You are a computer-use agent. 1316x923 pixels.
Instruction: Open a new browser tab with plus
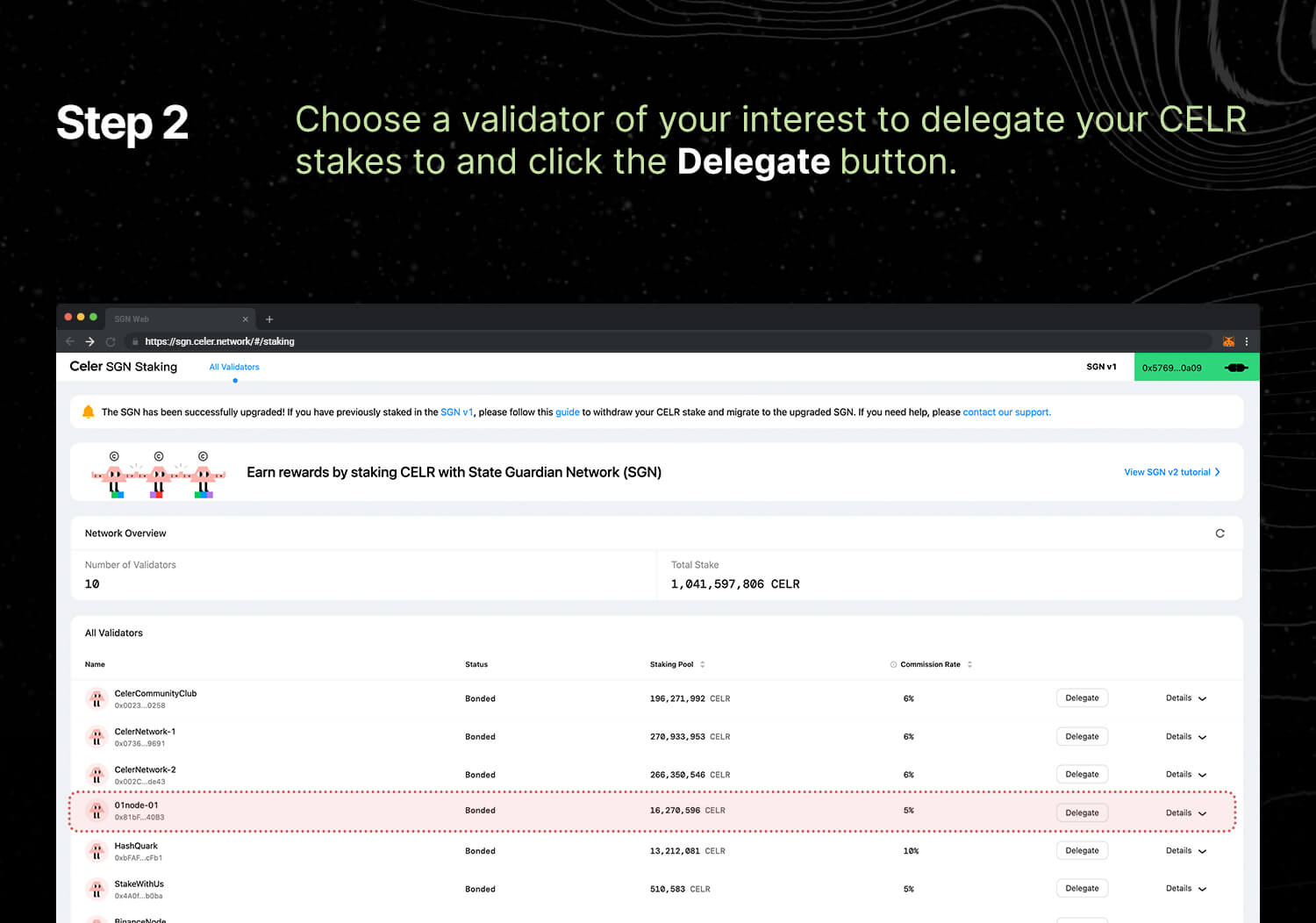(x=269, y=319)
